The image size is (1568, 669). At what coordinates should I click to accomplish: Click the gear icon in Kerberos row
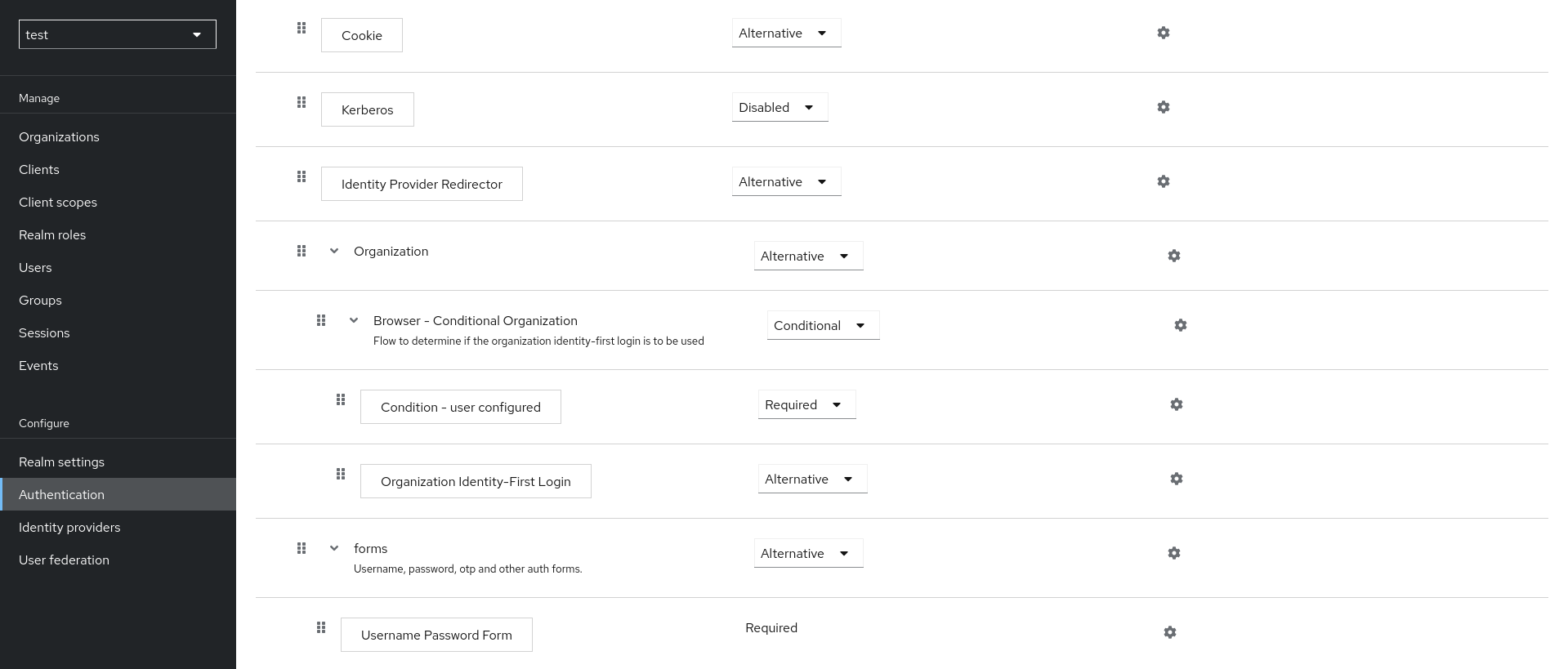[1164, 107]
